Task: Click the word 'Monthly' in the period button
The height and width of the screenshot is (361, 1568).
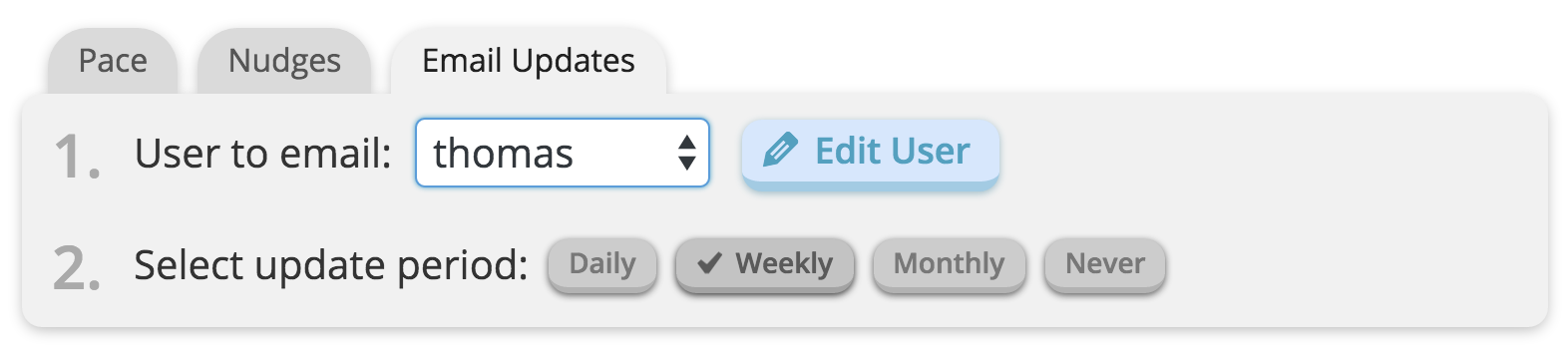Action: tap(949, 263)
